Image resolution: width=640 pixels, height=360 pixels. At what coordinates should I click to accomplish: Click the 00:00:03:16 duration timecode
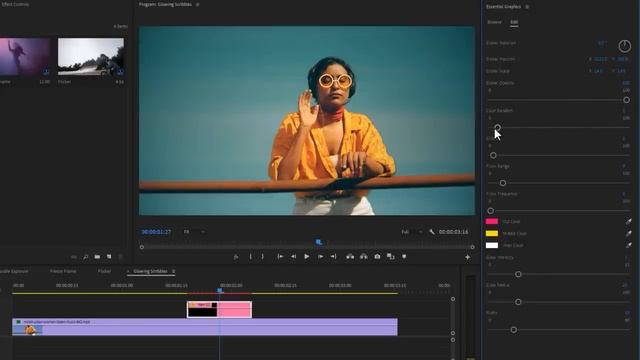tap(453, 232)
